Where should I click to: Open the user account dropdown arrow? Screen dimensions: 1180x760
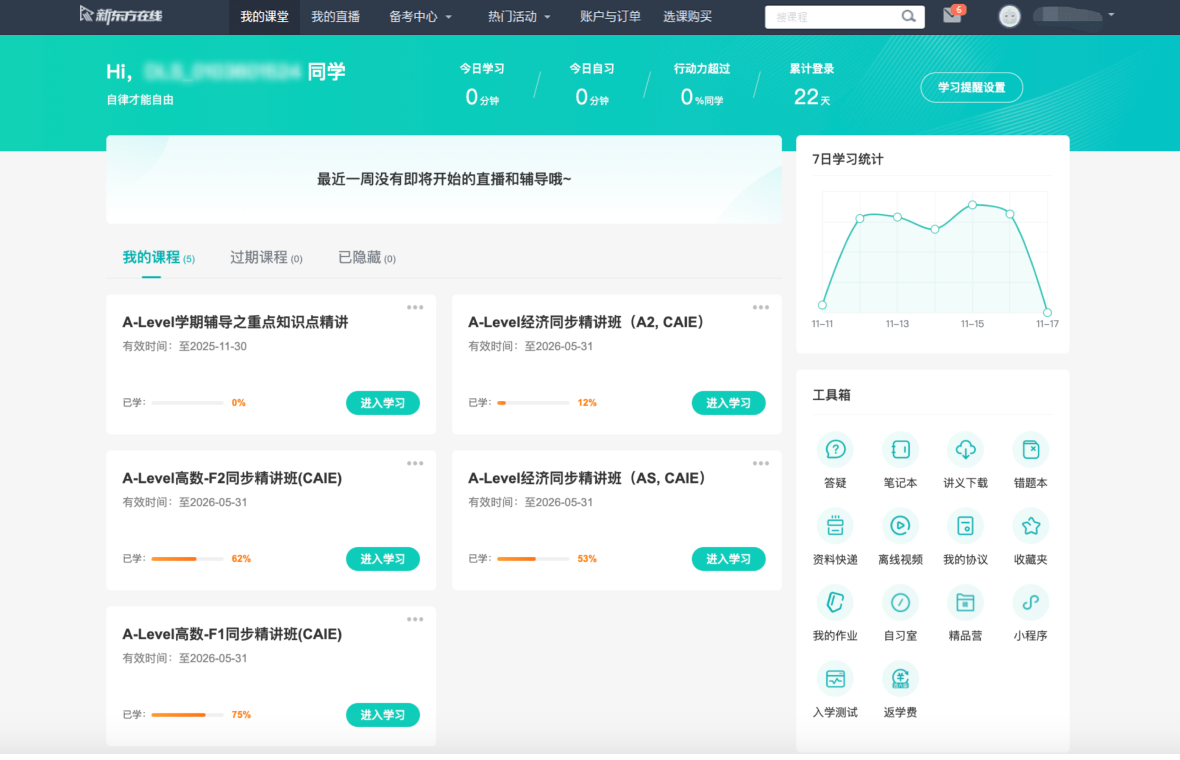tap(1111, 15)
